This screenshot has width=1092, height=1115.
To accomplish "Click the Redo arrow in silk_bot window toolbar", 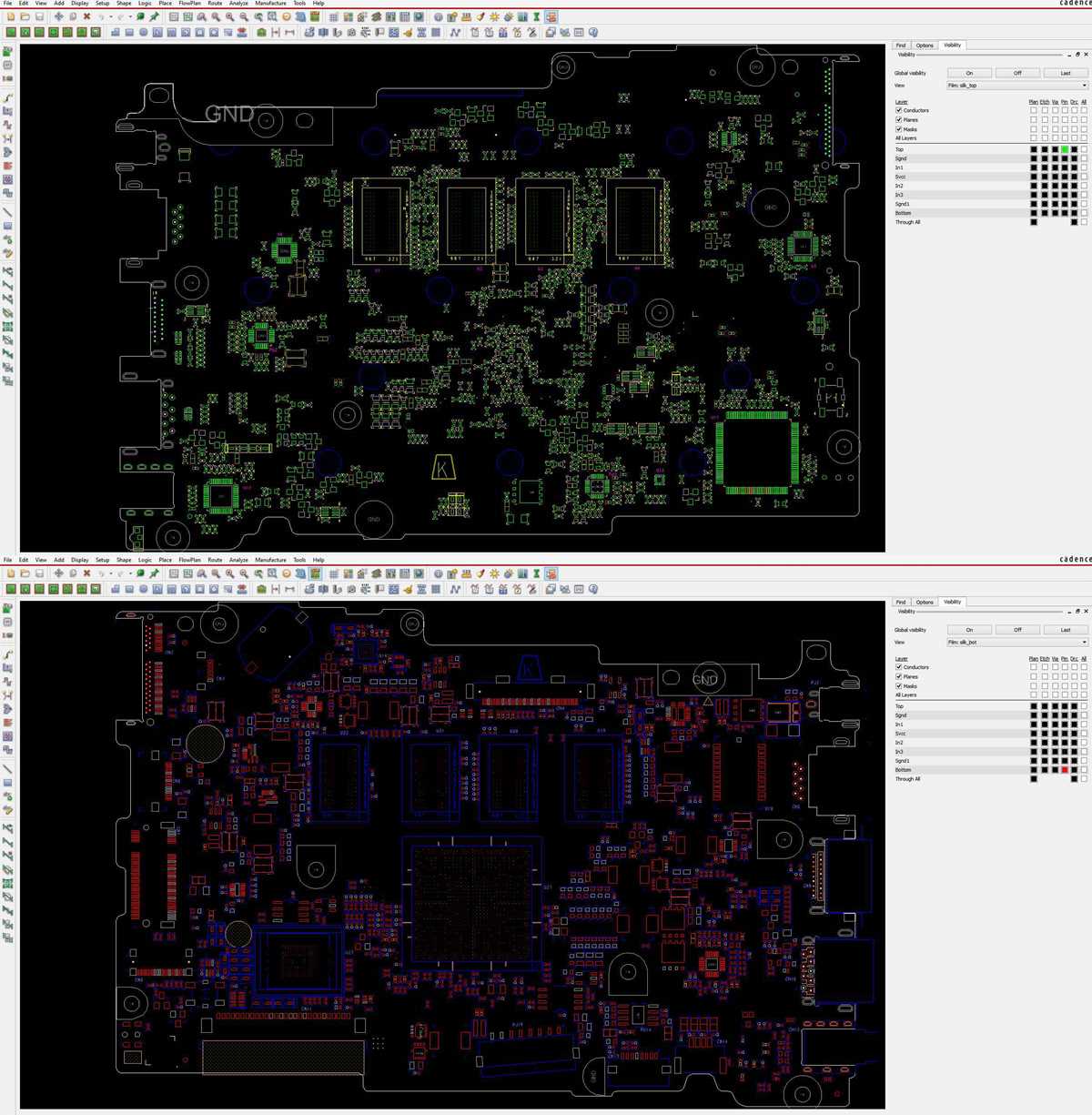I will tap(121, 573).
